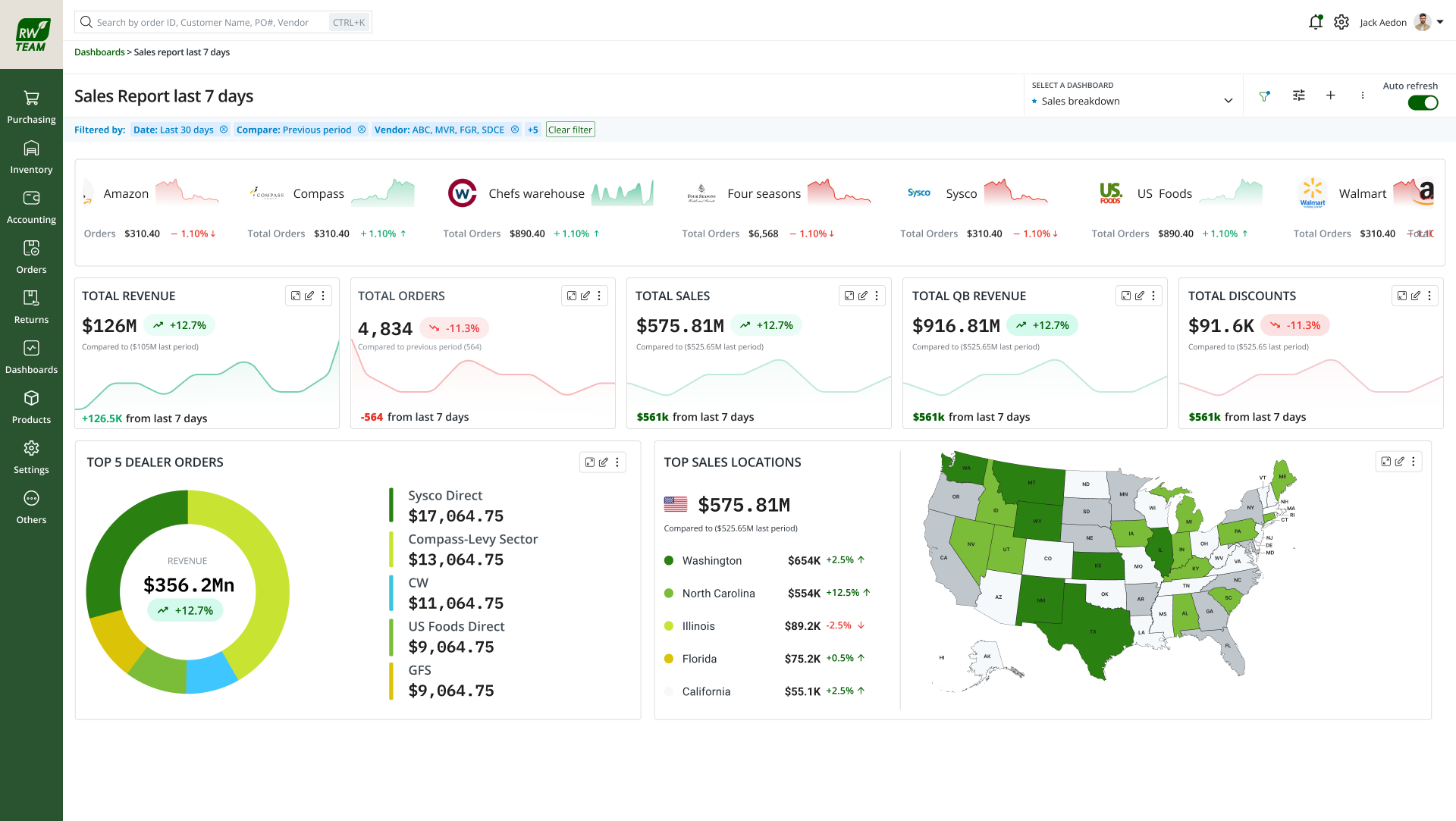The height and width of the screenshot is (821, 1456).
Task: Click CW blue legend color bar
Action: [x=391, y=593]
